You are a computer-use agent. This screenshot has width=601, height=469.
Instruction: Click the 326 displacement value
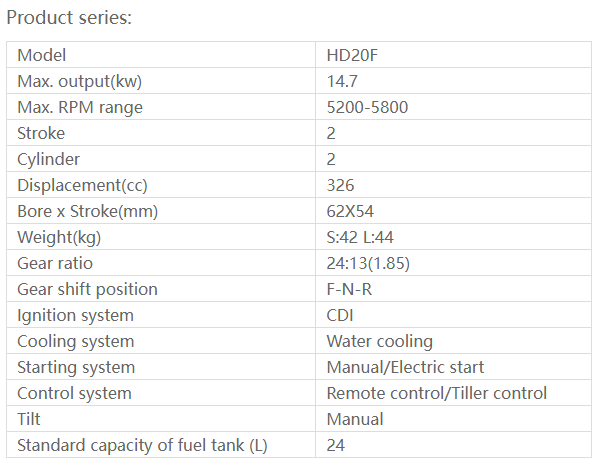tap(340, 185)
